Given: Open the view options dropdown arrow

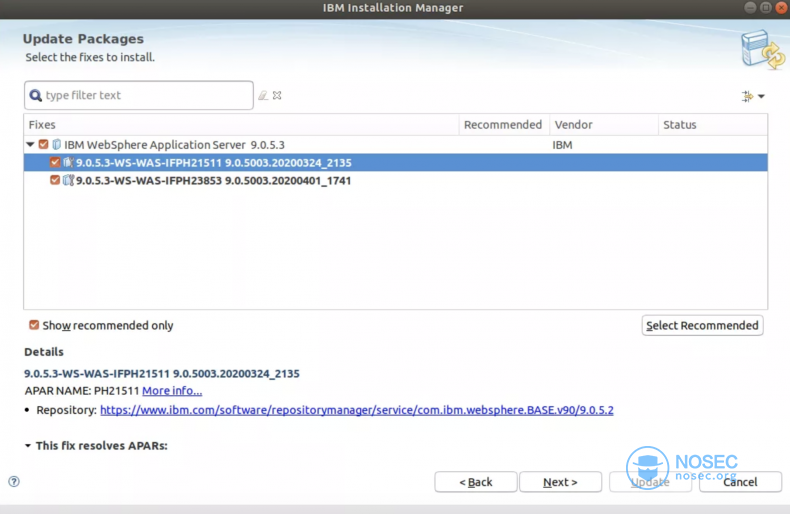Looking at the screenshot, I should pos(761,96).
